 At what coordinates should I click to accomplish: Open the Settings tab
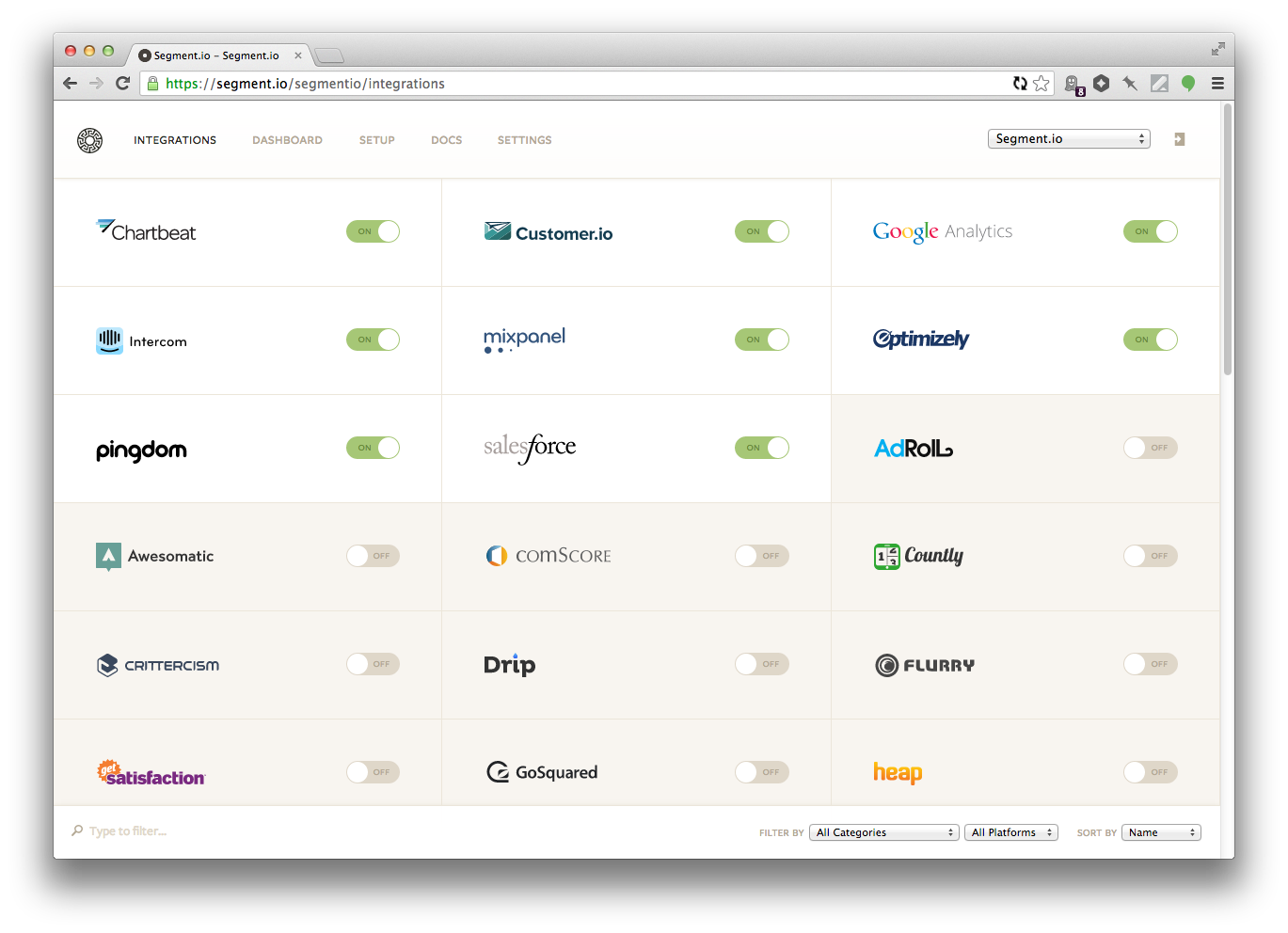pyautogui.click(x=524, y=140)
